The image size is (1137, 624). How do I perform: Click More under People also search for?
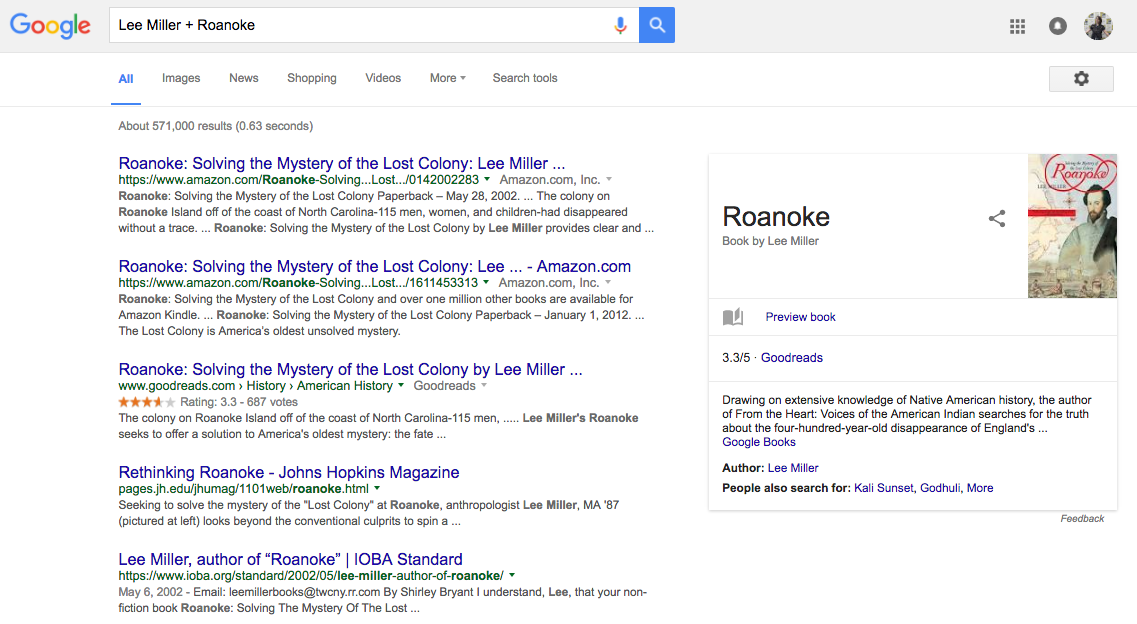980,488
